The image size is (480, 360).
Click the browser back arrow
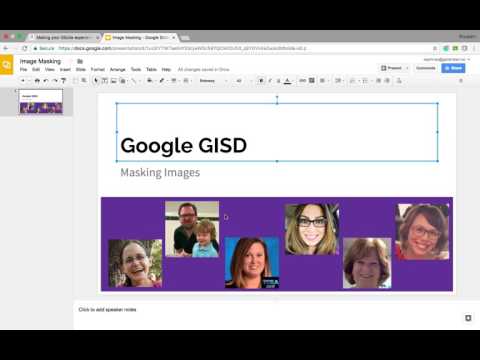pyautogui.click(x=6, y=48)
